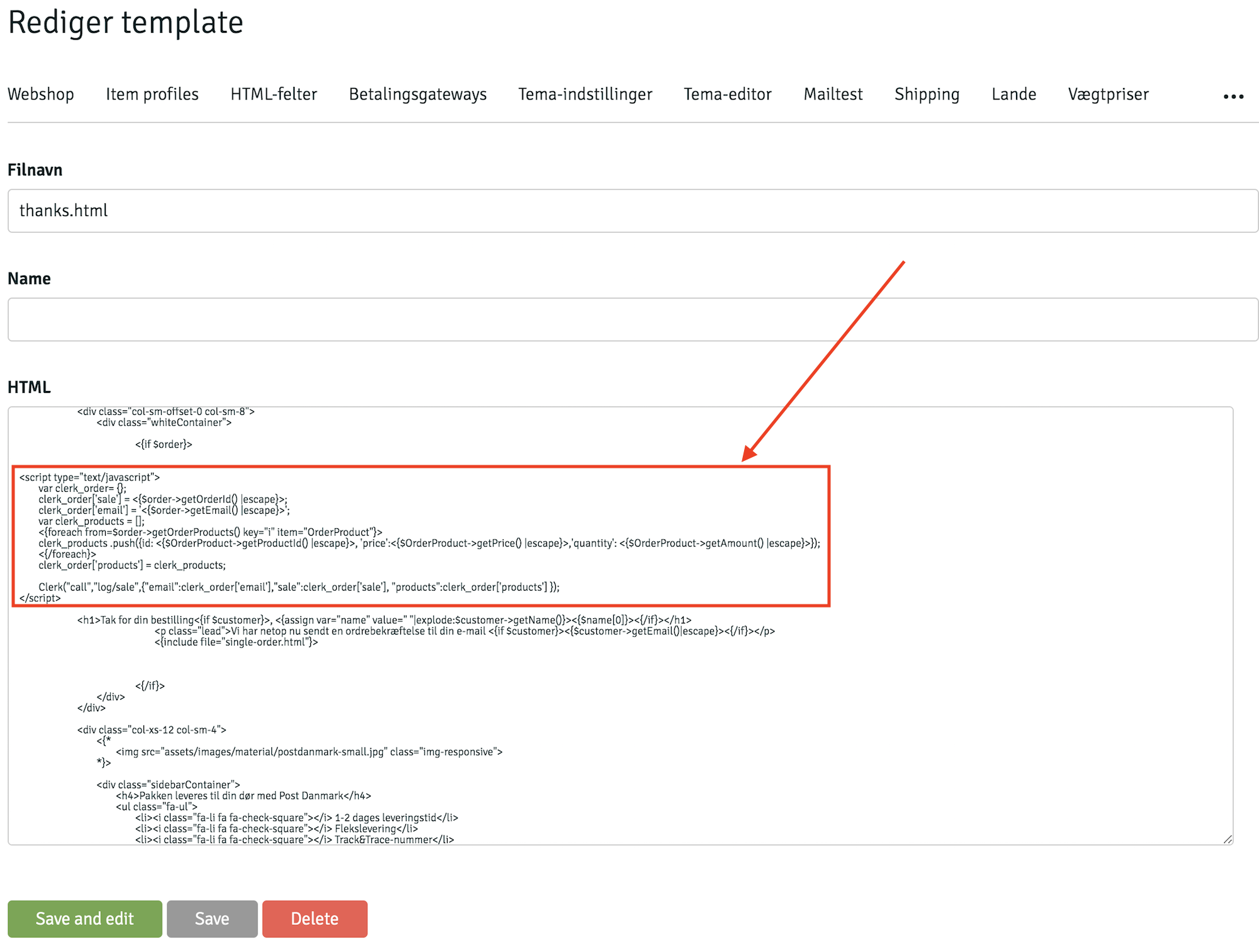This screenshot has width=1259, height=952.
Task: Switch to Item profiles tab
Action: click(x=152, y=94)
